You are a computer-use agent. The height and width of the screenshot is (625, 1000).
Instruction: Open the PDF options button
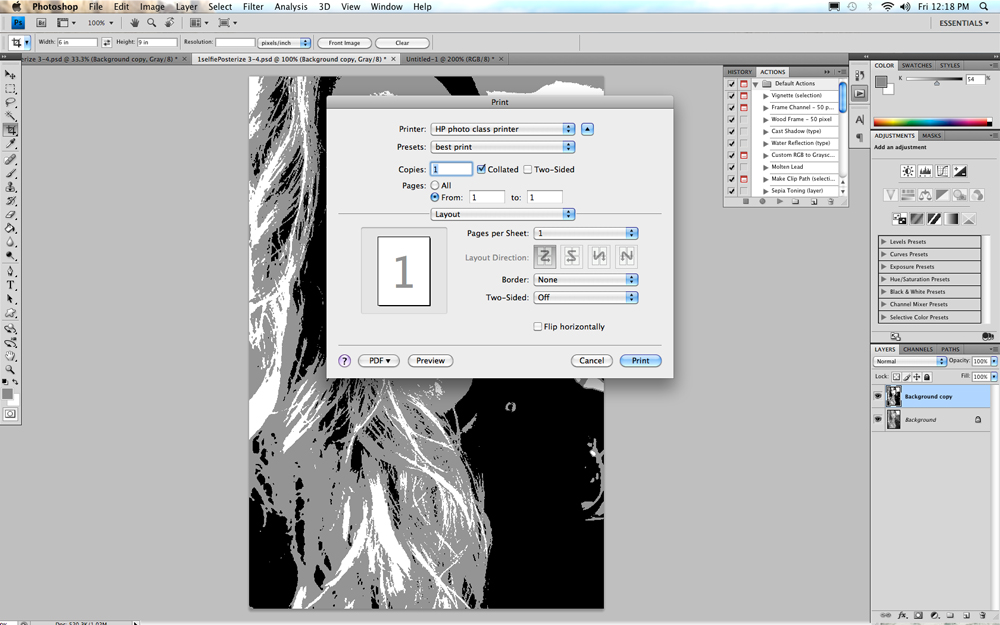pyautogui.click(x=379, y=361)
